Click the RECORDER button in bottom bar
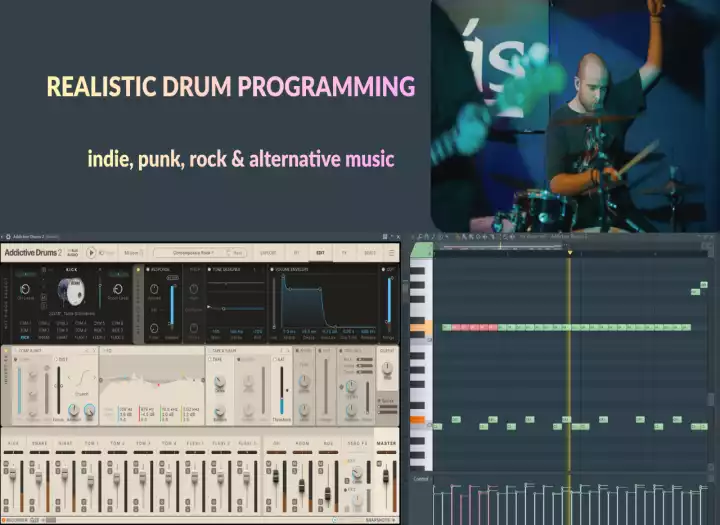 point(14,520)
